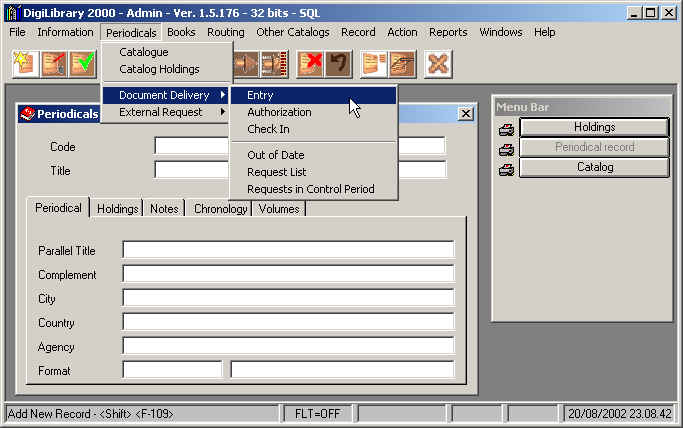The width and height of the screenshot is (683, 428).
Task: Expand the Document Delivery submenu
Action: tap(166, 95)
